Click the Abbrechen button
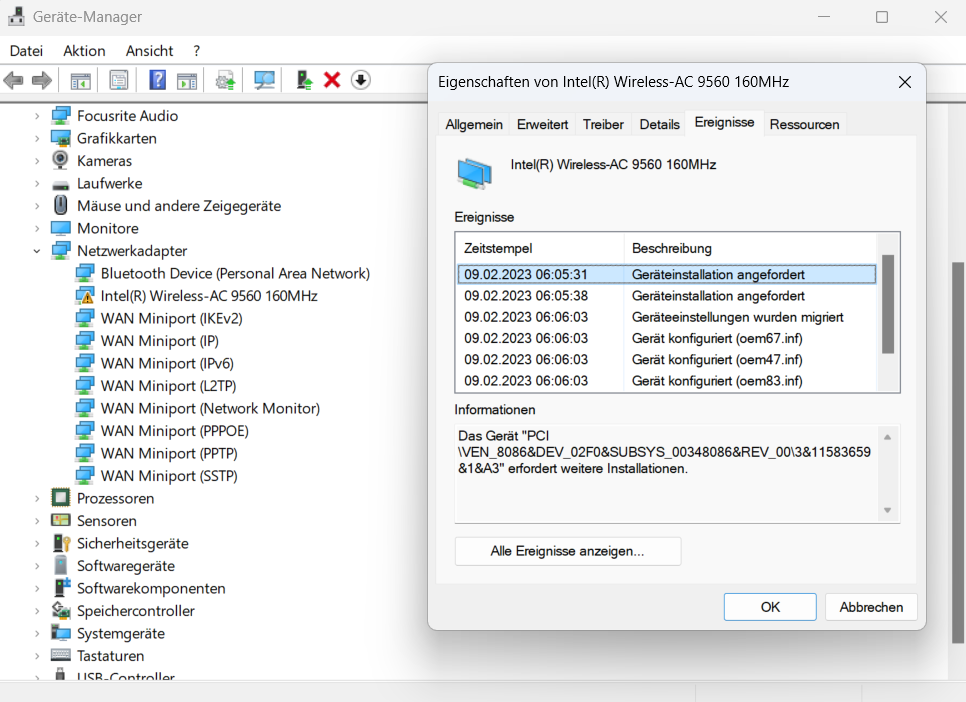 tap(871, 607)
